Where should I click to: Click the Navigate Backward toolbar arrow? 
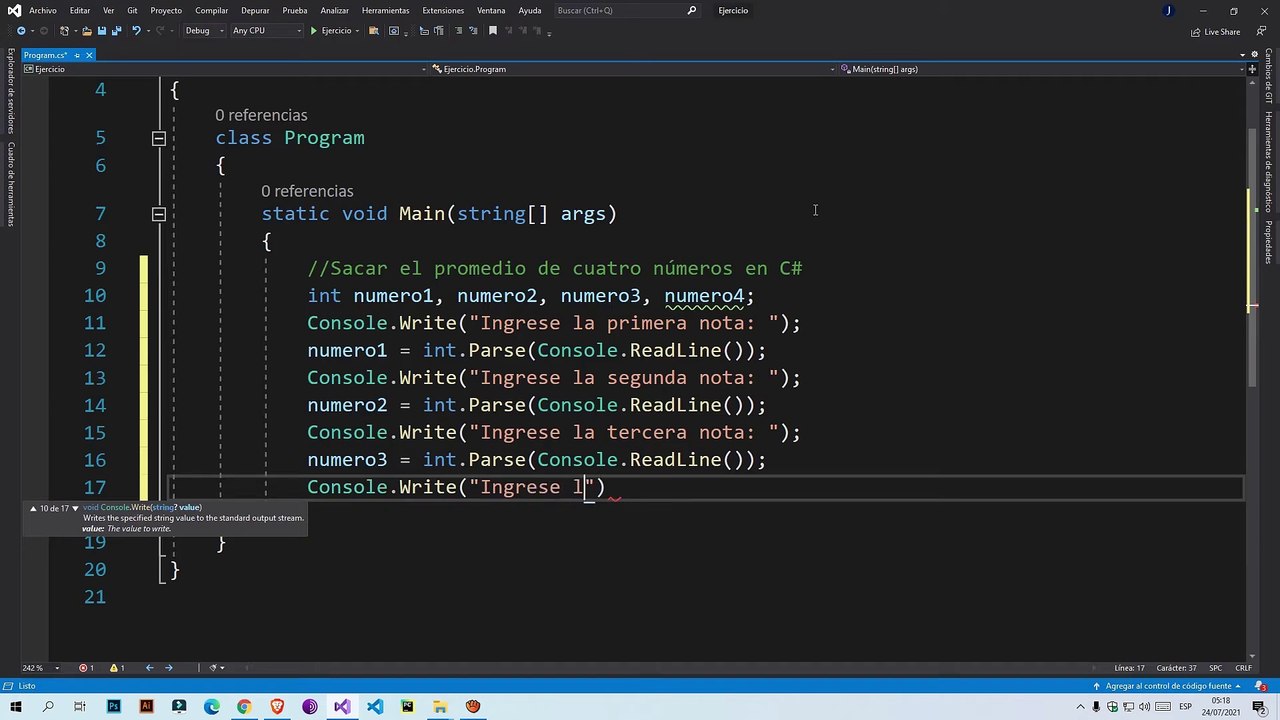coord(21,31)
